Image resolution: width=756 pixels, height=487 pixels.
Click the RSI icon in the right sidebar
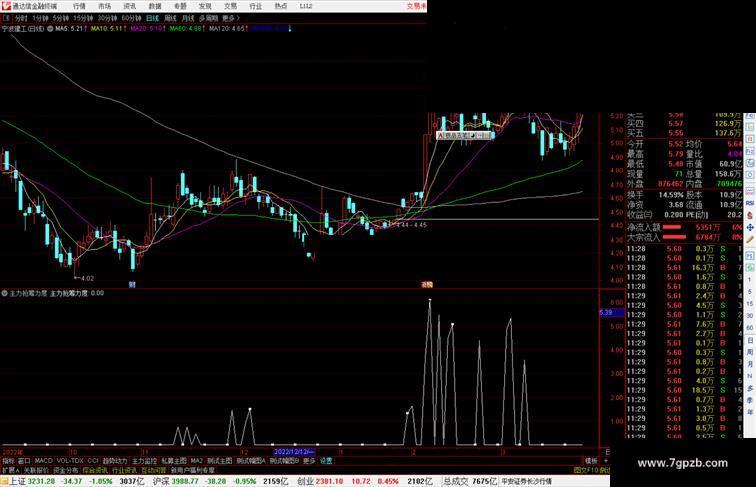(x=750, y=203)
